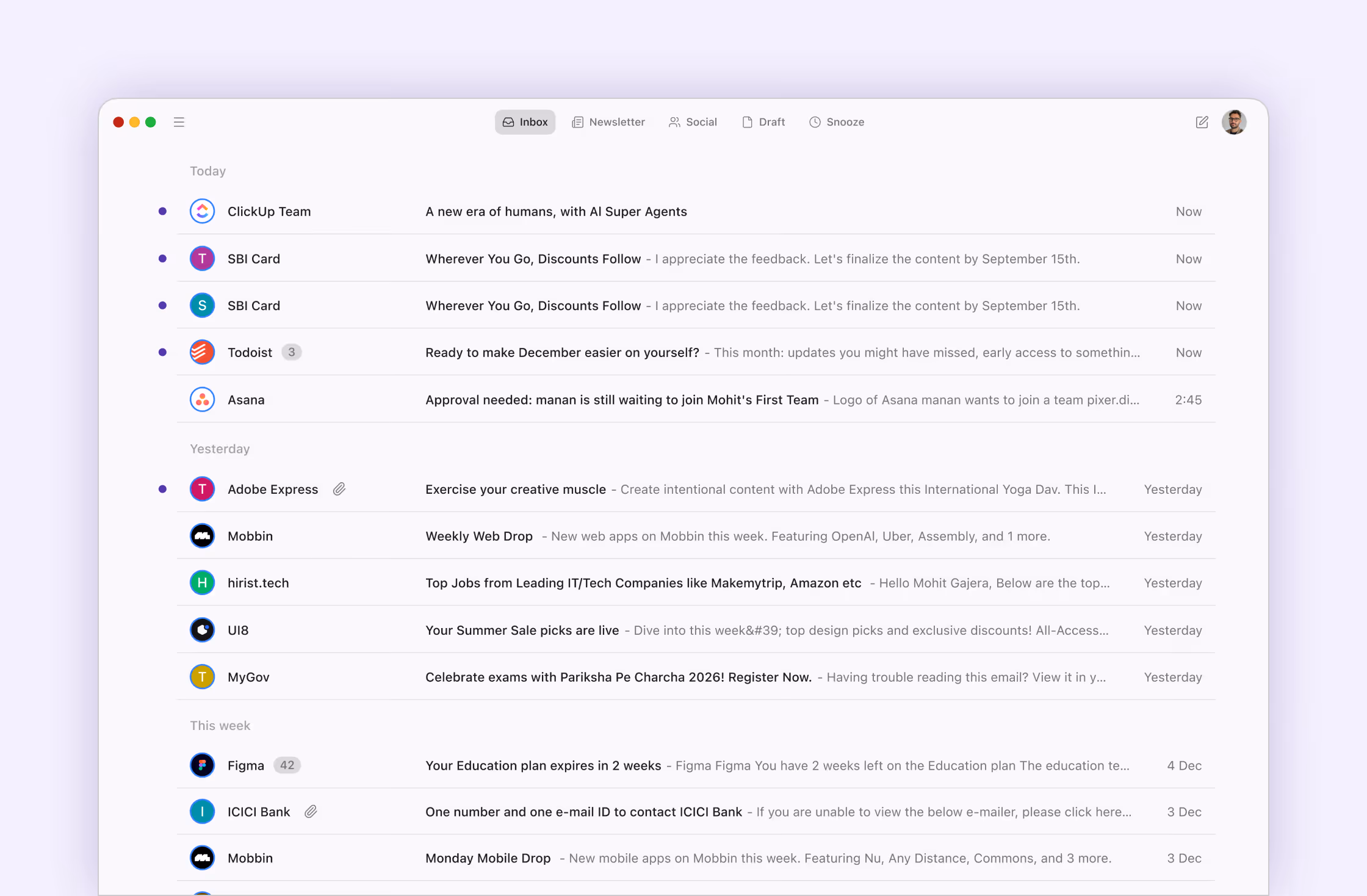Viewport: 1367px width, 896px height.
Task: Open 'A new era of humans' email
Action: (x=556, y=211)
